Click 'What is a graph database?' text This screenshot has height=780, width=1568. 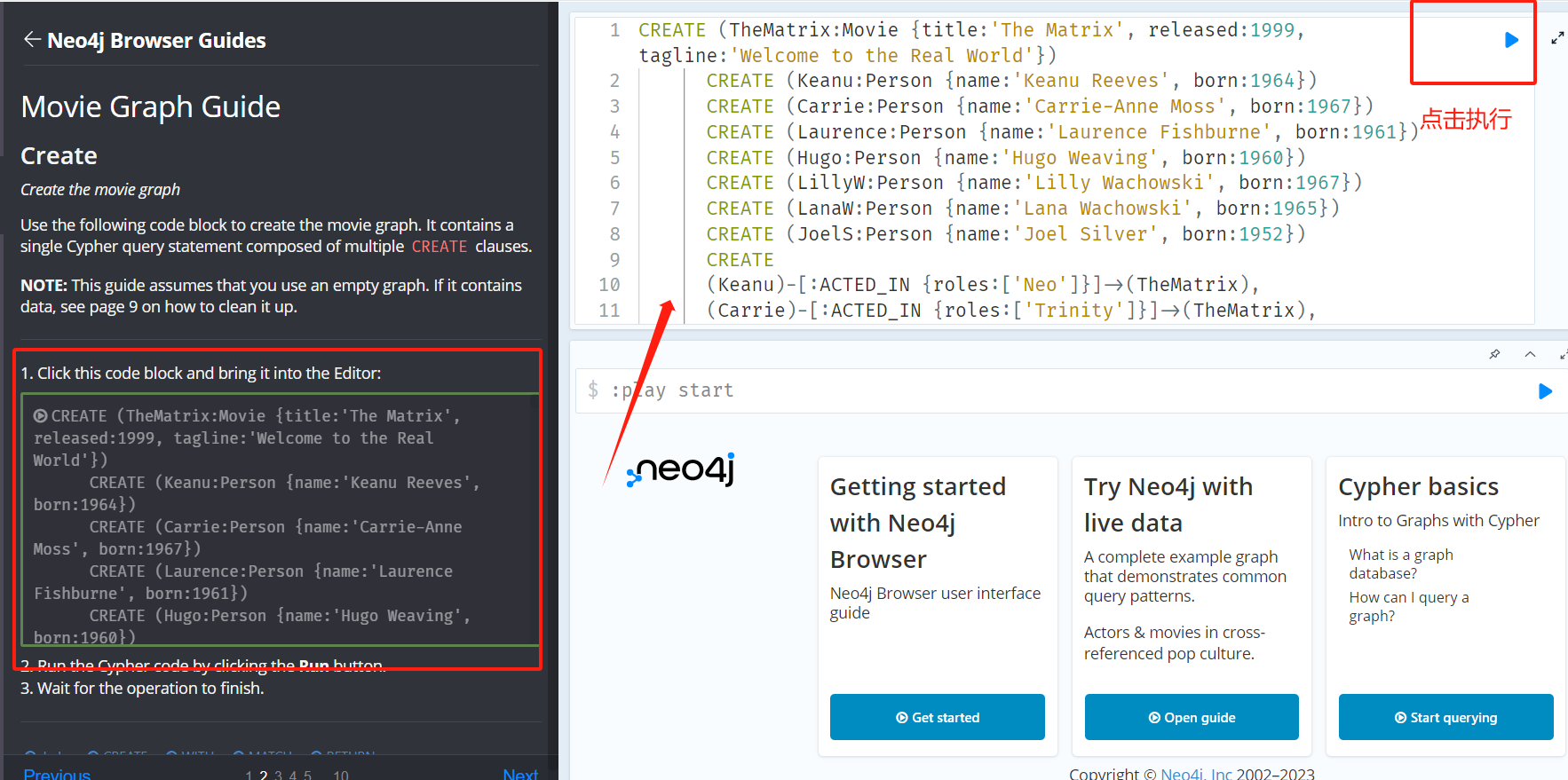pyautogui.click(x=1401, y=563)
